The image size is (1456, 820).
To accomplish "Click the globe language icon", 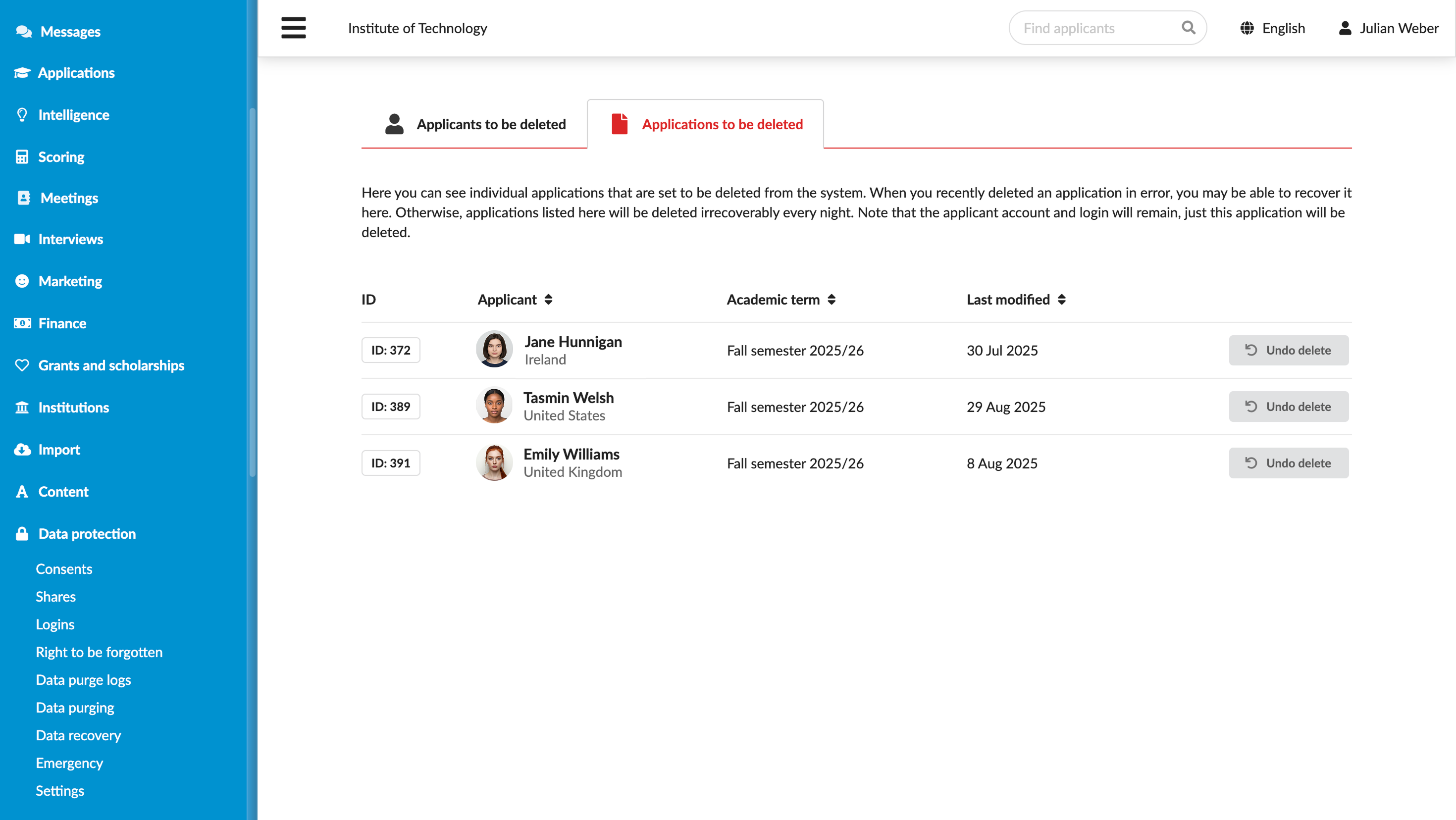I will [x=1247, y=28].
